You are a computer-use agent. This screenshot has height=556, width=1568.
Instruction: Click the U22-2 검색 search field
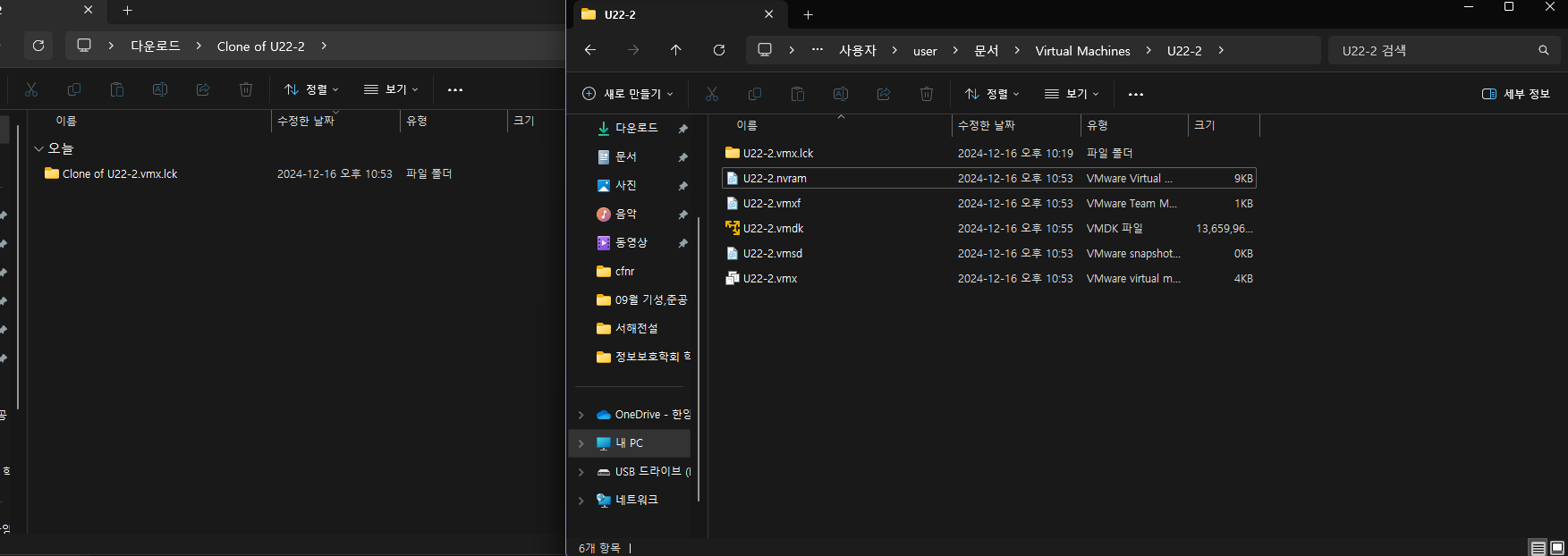(x=1436, y=50)
